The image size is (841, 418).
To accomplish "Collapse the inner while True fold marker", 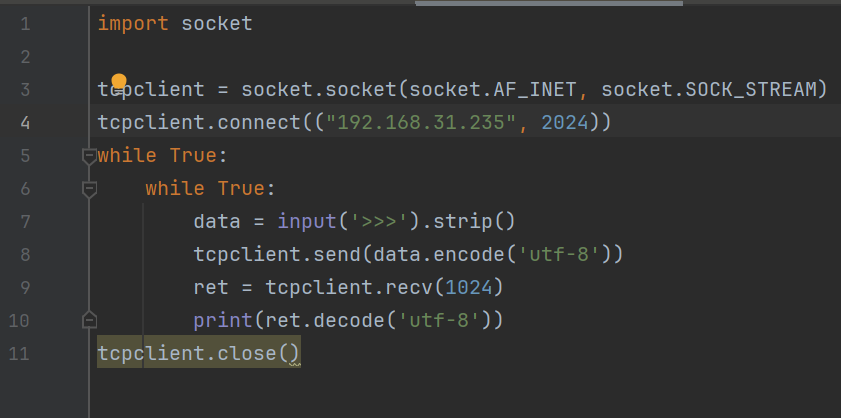I will tap(89, 189).
